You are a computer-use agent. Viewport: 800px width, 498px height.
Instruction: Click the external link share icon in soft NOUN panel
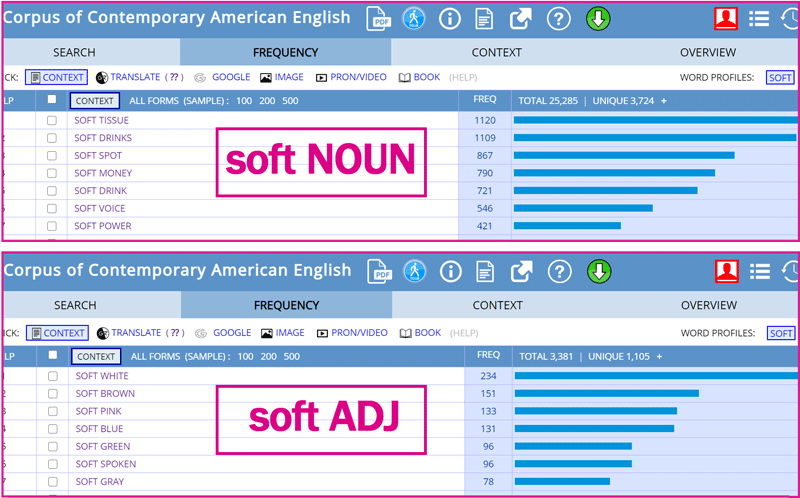521,18
